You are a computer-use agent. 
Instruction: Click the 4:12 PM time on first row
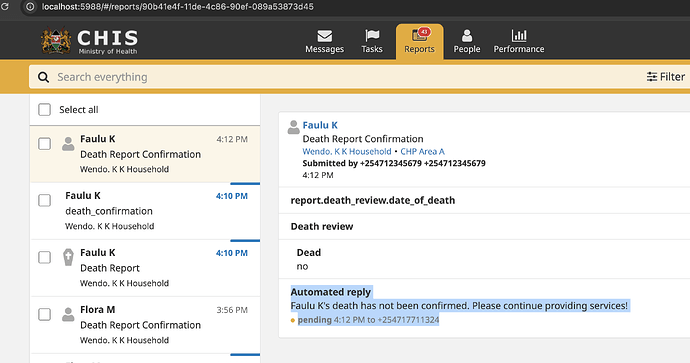point(232,139)
